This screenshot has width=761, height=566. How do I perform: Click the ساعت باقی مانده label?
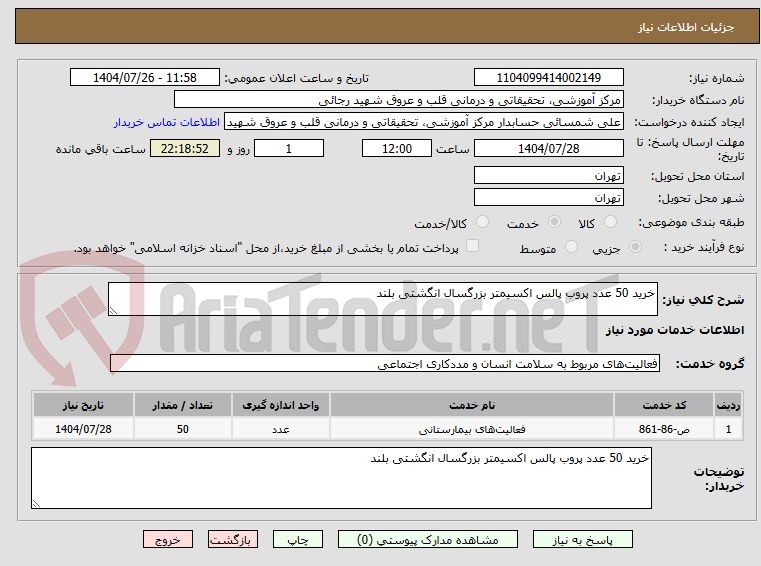pyautogui.click(x=100, y=149)
